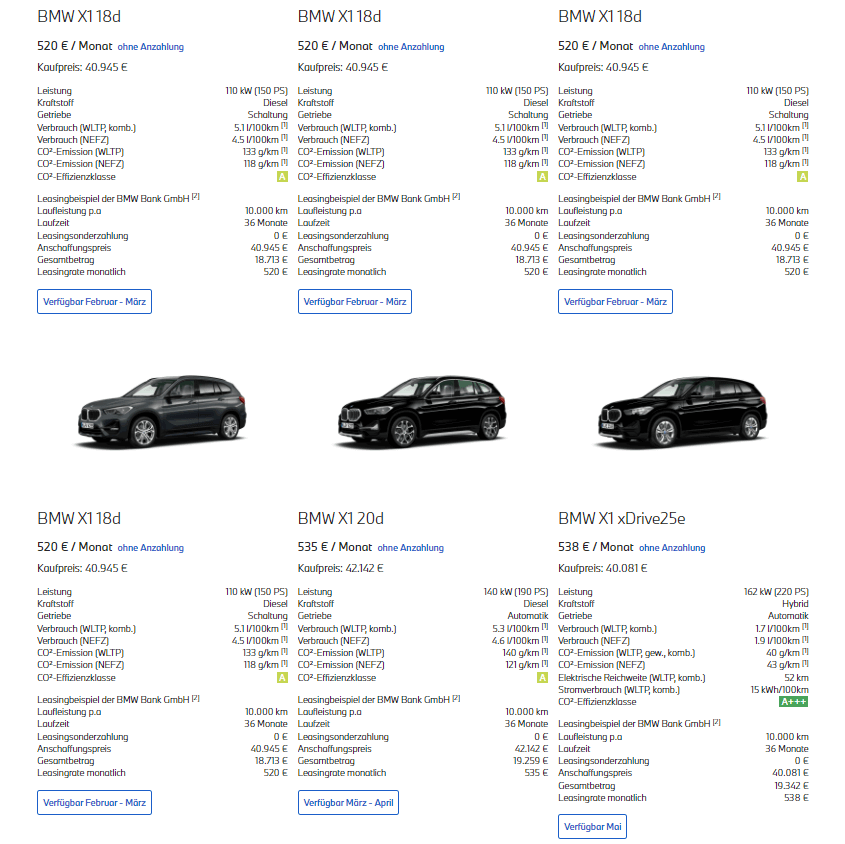Screen dimensions: 845x844
Task: Click the '538 €' monthly leasing rate value
Action: click(x=796, y=798)
